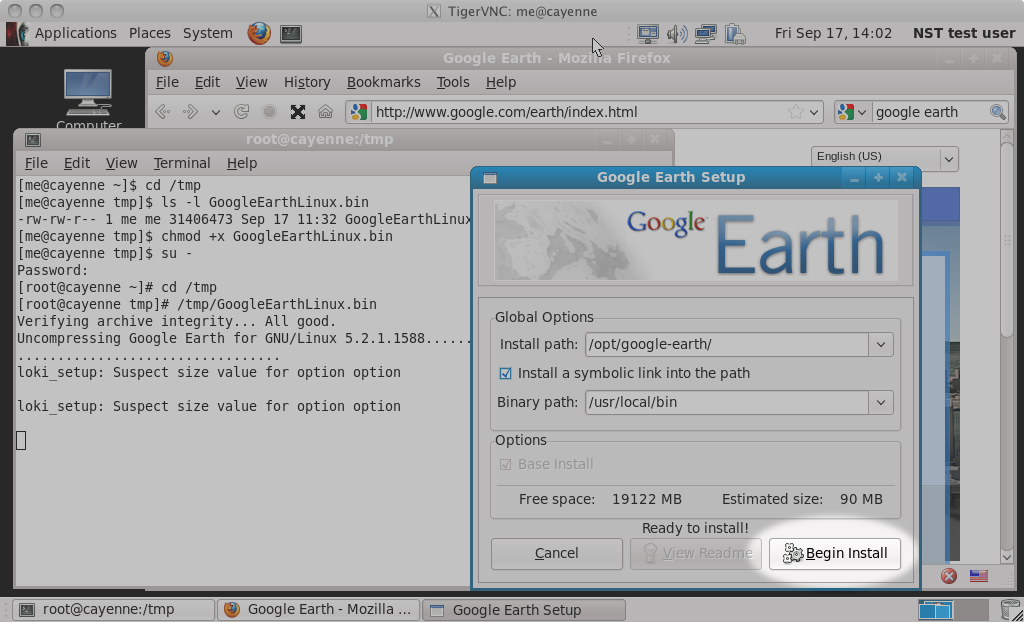Launch Firefox from the top panel icon
This screenshot has width=1024, height=622.
pyautogui.click(x=259, y=33)
